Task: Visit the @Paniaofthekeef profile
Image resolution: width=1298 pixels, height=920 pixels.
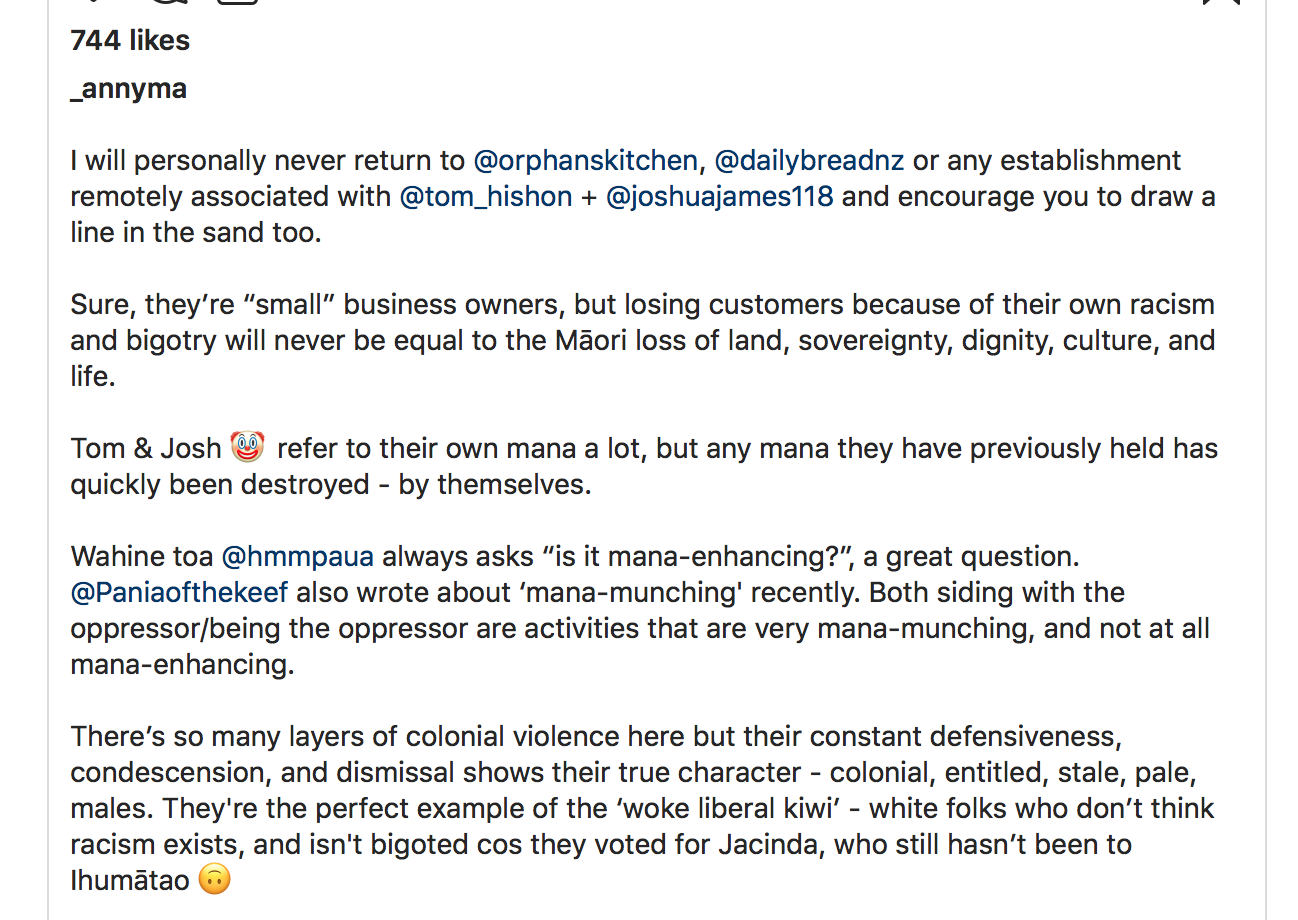Action: [179, 593]
